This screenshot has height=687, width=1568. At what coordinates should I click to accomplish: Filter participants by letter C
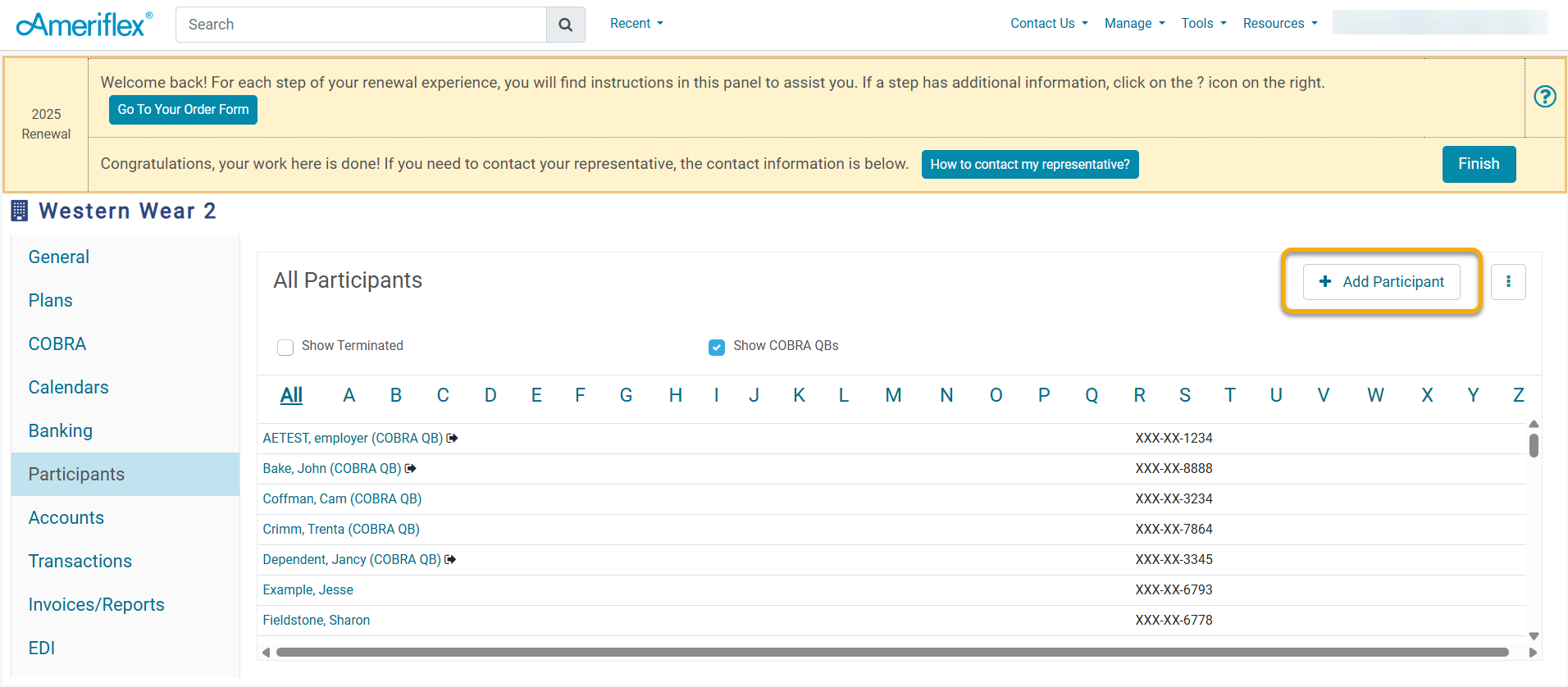click(443, 396)
